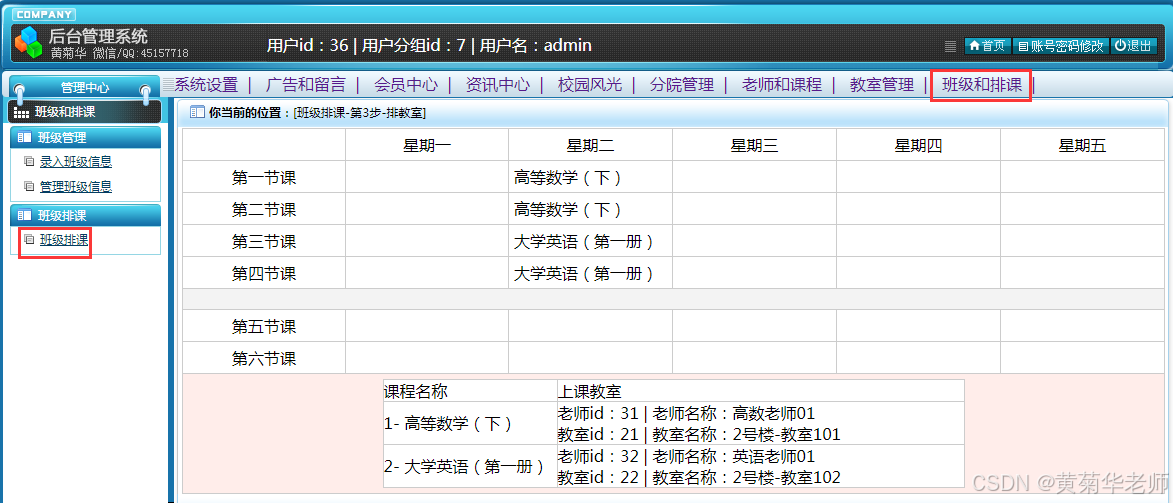1173x503 pixels.
Task: Click the 用户名：admin header text
Action: [536, 46]
